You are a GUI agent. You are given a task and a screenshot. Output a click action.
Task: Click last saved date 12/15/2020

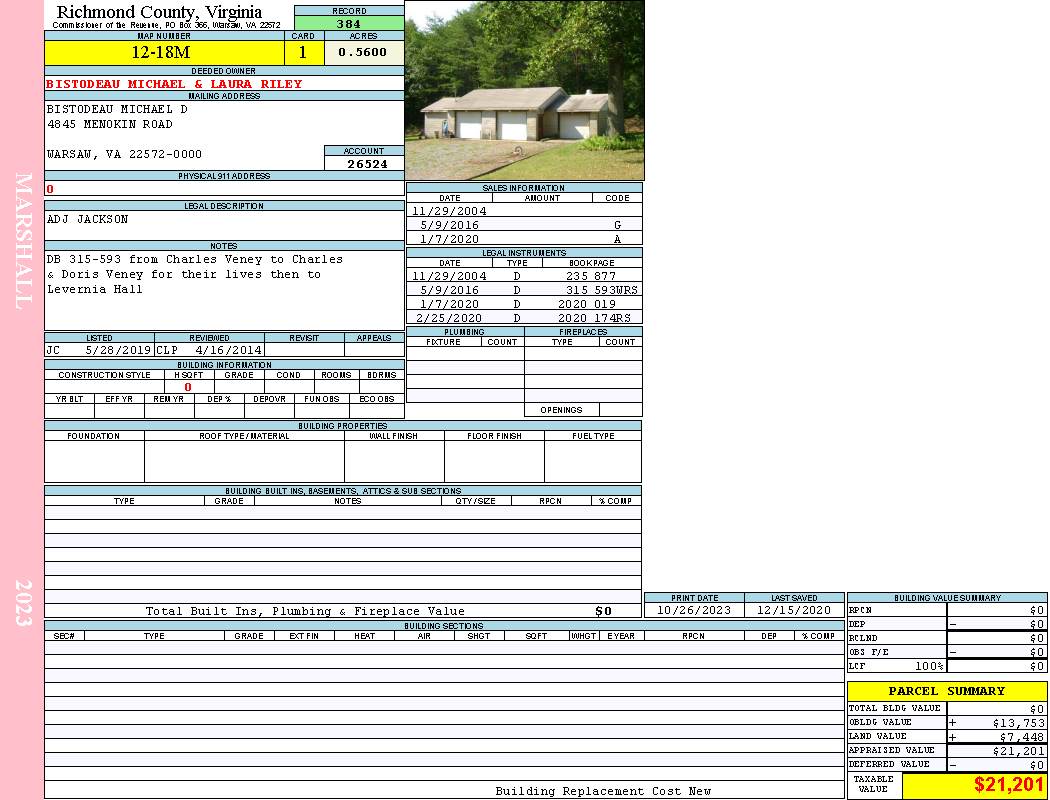[x=794, y=611]
